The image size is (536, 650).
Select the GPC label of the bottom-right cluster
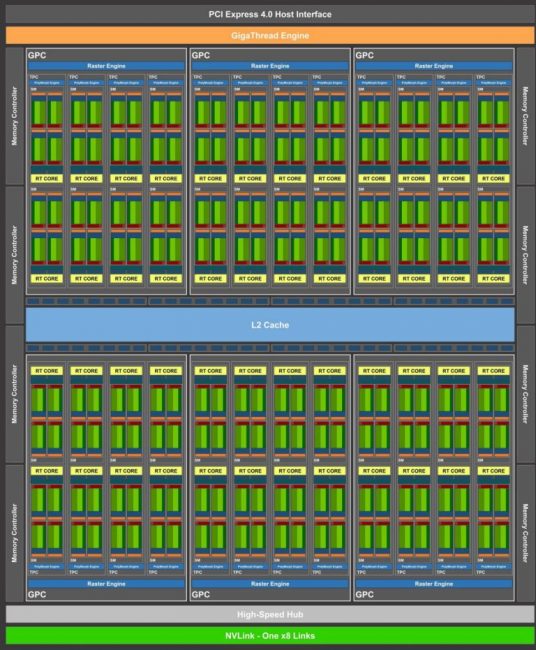click(x=364, y=594)
